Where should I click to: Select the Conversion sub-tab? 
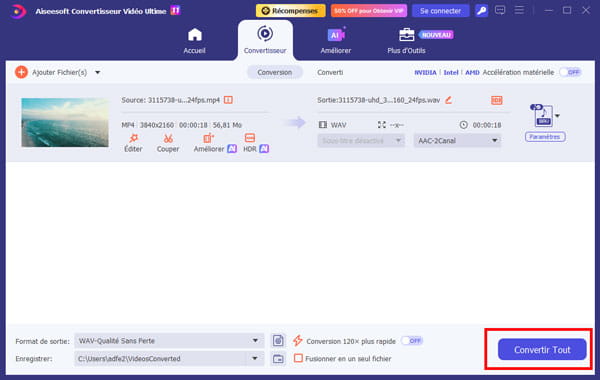click(274, 72)
